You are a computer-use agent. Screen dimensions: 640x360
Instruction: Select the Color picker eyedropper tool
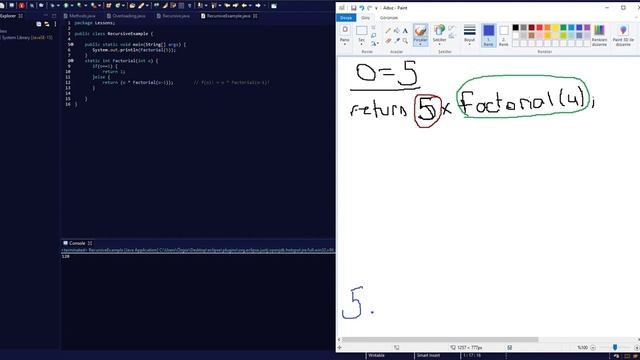(x=397, y=41)
